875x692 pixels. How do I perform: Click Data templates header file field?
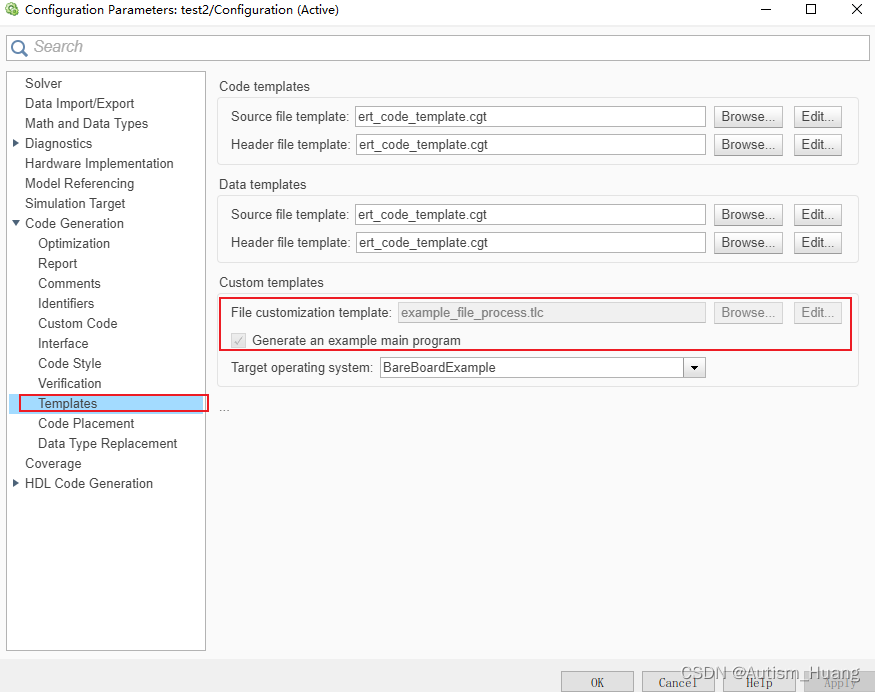coord(530,243)
